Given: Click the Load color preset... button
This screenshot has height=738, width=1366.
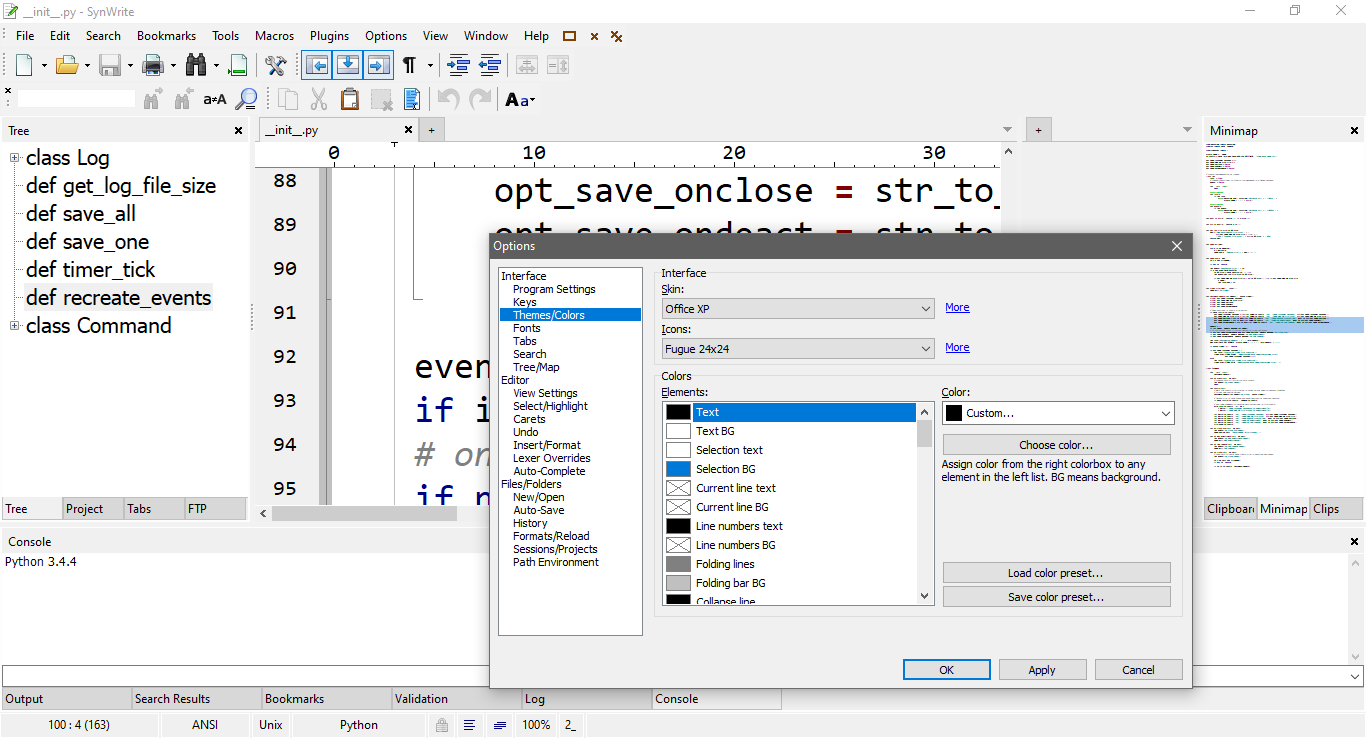Looking at the screenshot, I should tap(1056, 573).
